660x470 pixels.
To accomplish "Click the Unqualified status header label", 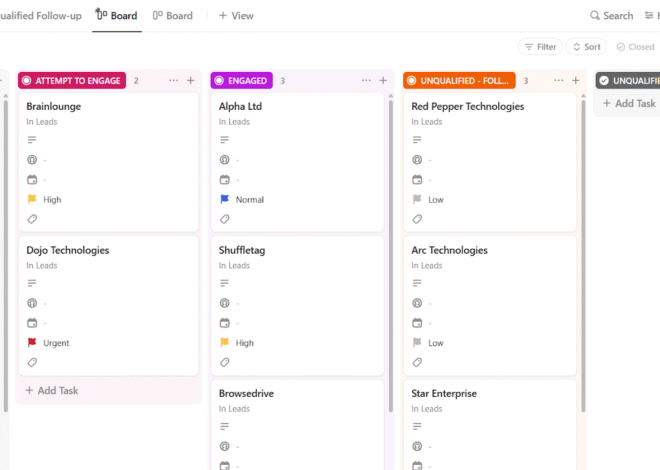I will (629, 80).
